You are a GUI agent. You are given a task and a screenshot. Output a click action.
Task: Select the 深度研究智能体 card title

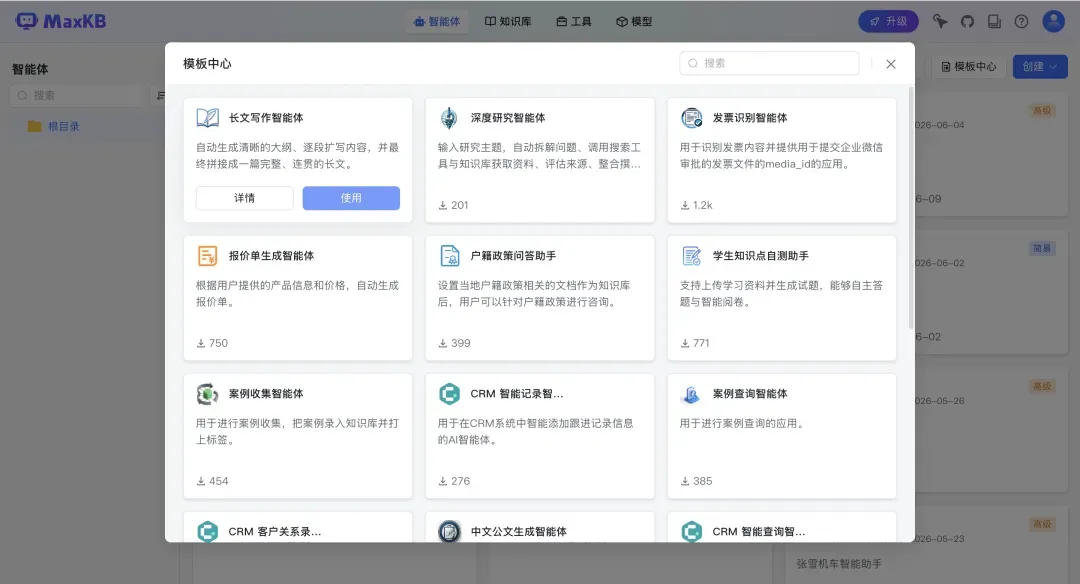[508, 118]
